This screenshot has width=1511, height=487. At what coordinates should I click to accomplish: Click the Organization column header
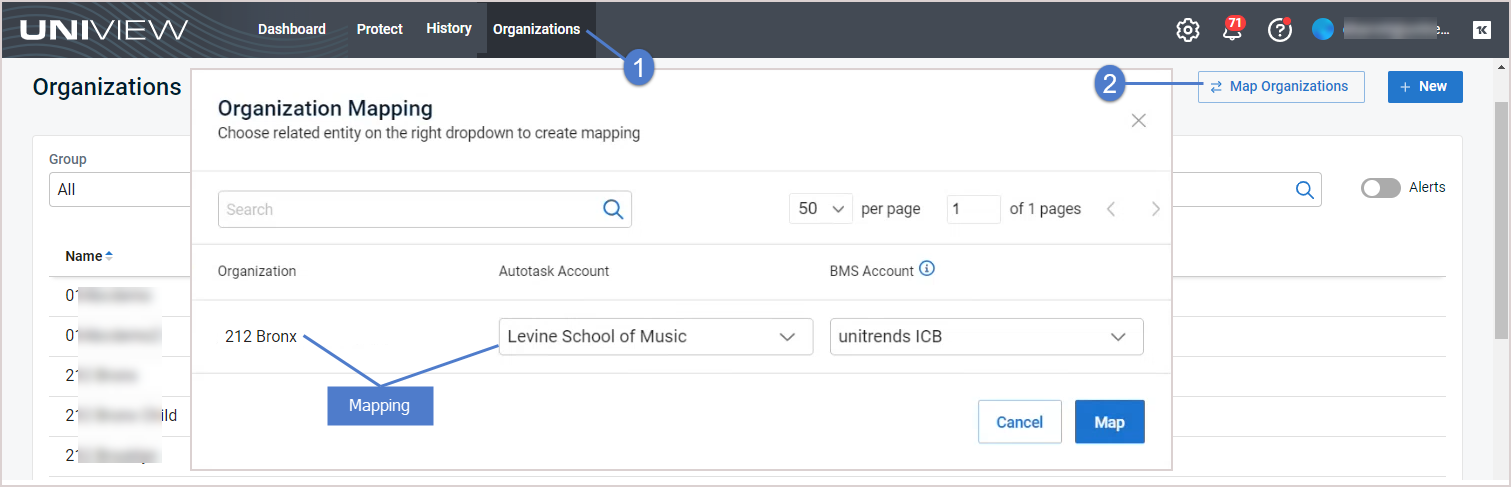257,271
